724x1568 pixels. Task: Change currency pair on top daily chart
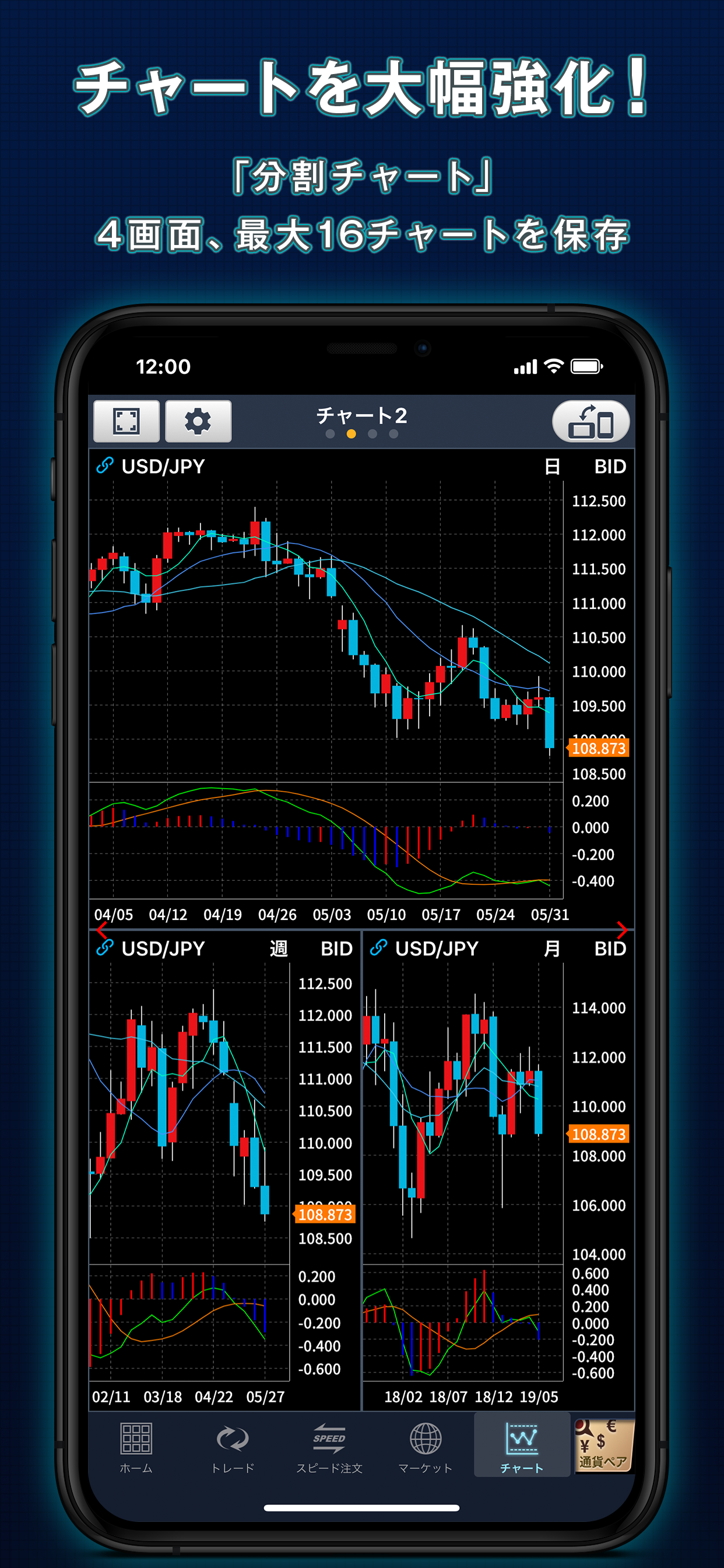[x=163, y=466]
